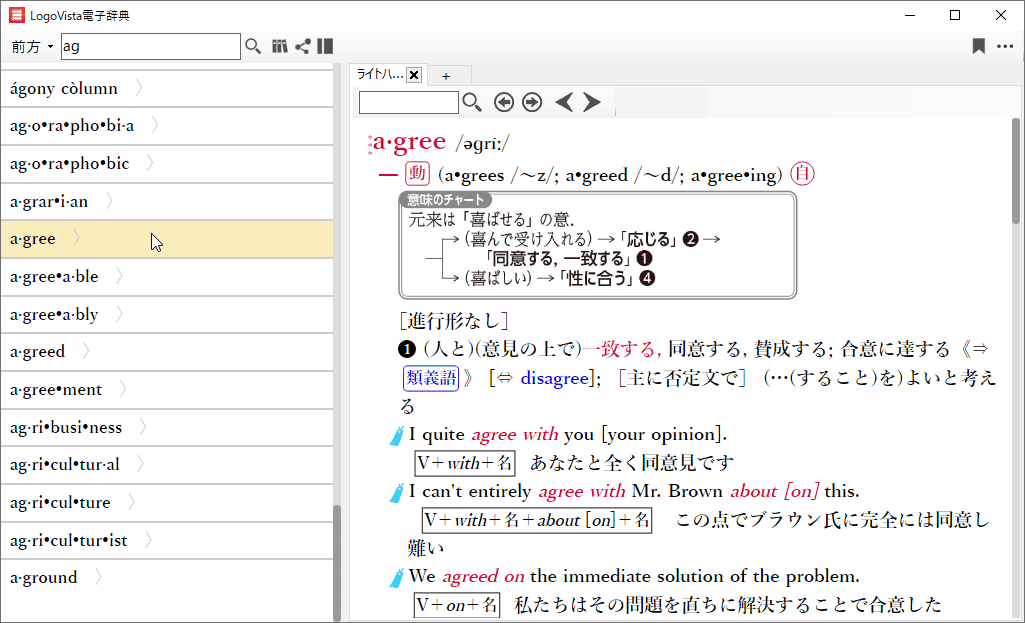This screenshot has width=1025, height=623.
Task: Select a·gree·a·ble in the word list
Action: [55, 276]
